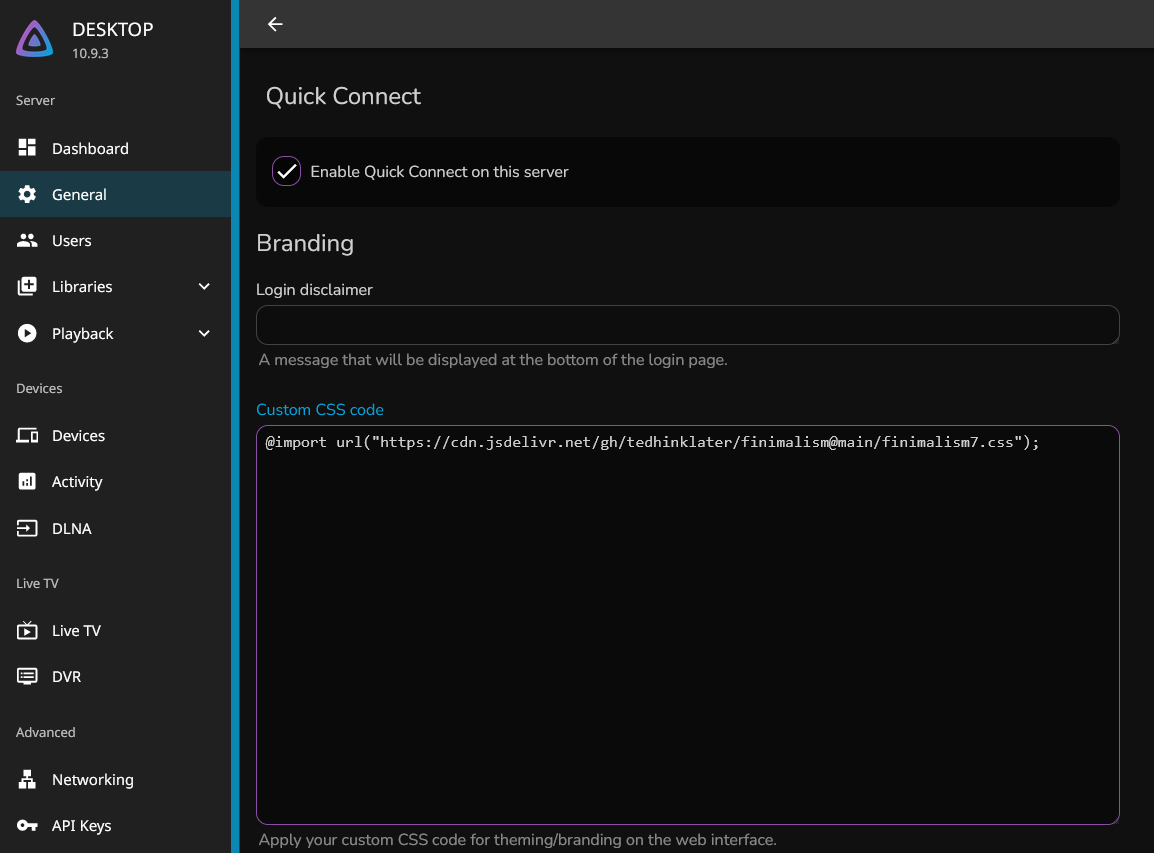Select the Live TV icon
Screen dimensions: 1154x853
pos(27,630)
